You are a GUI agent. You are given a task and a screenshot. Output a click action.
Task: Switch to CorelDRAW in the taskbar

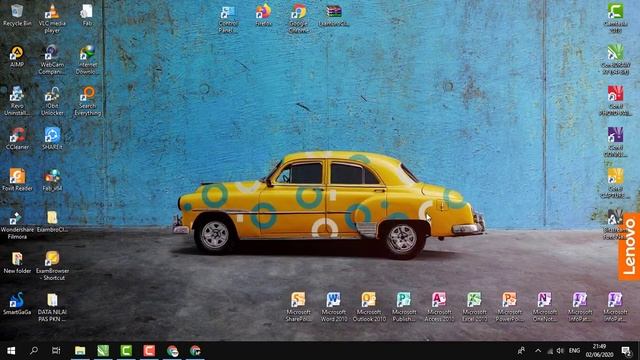(x=103, y=351)
